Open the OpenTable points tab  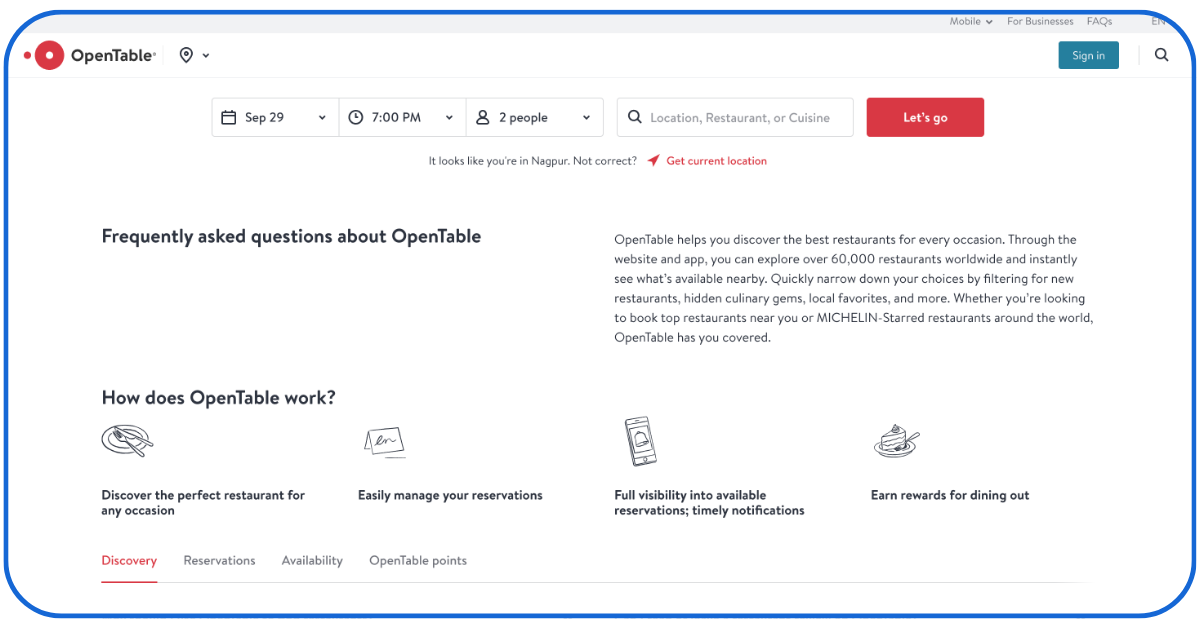[418, 561]
